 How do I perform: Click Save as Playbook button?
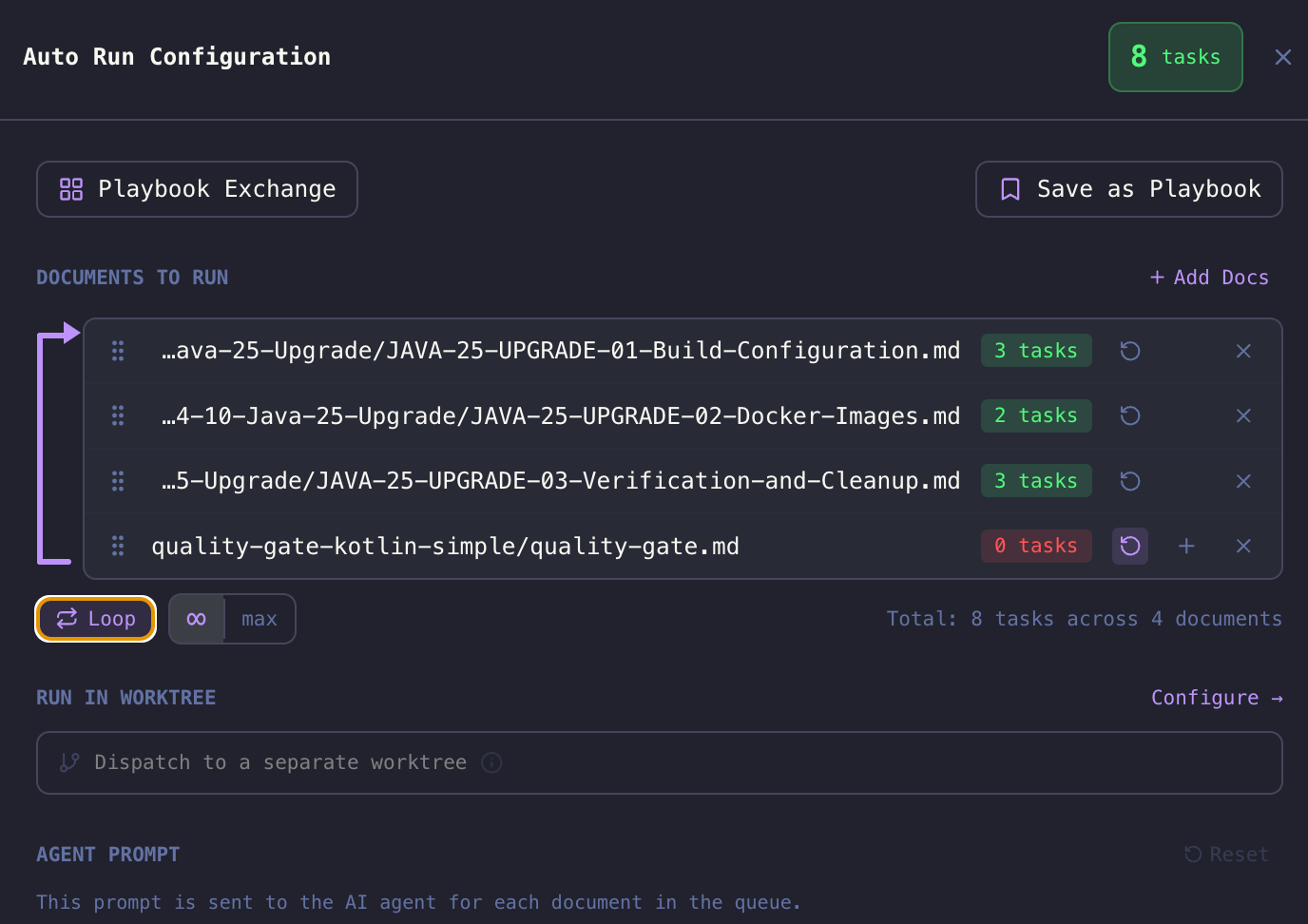click(x=1128, y=189)
